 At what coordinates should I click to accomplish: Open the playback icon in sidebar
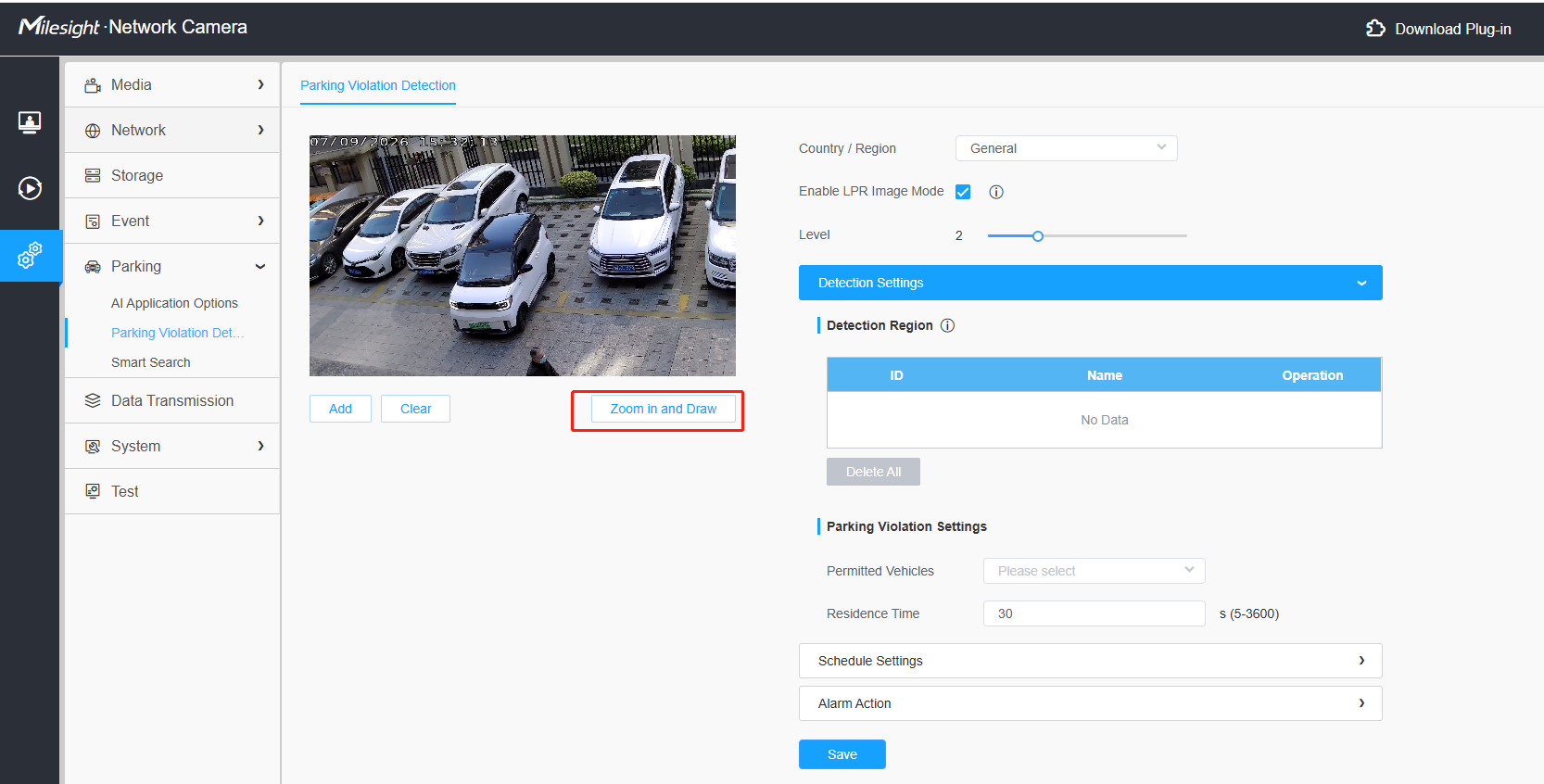point(30,188)
